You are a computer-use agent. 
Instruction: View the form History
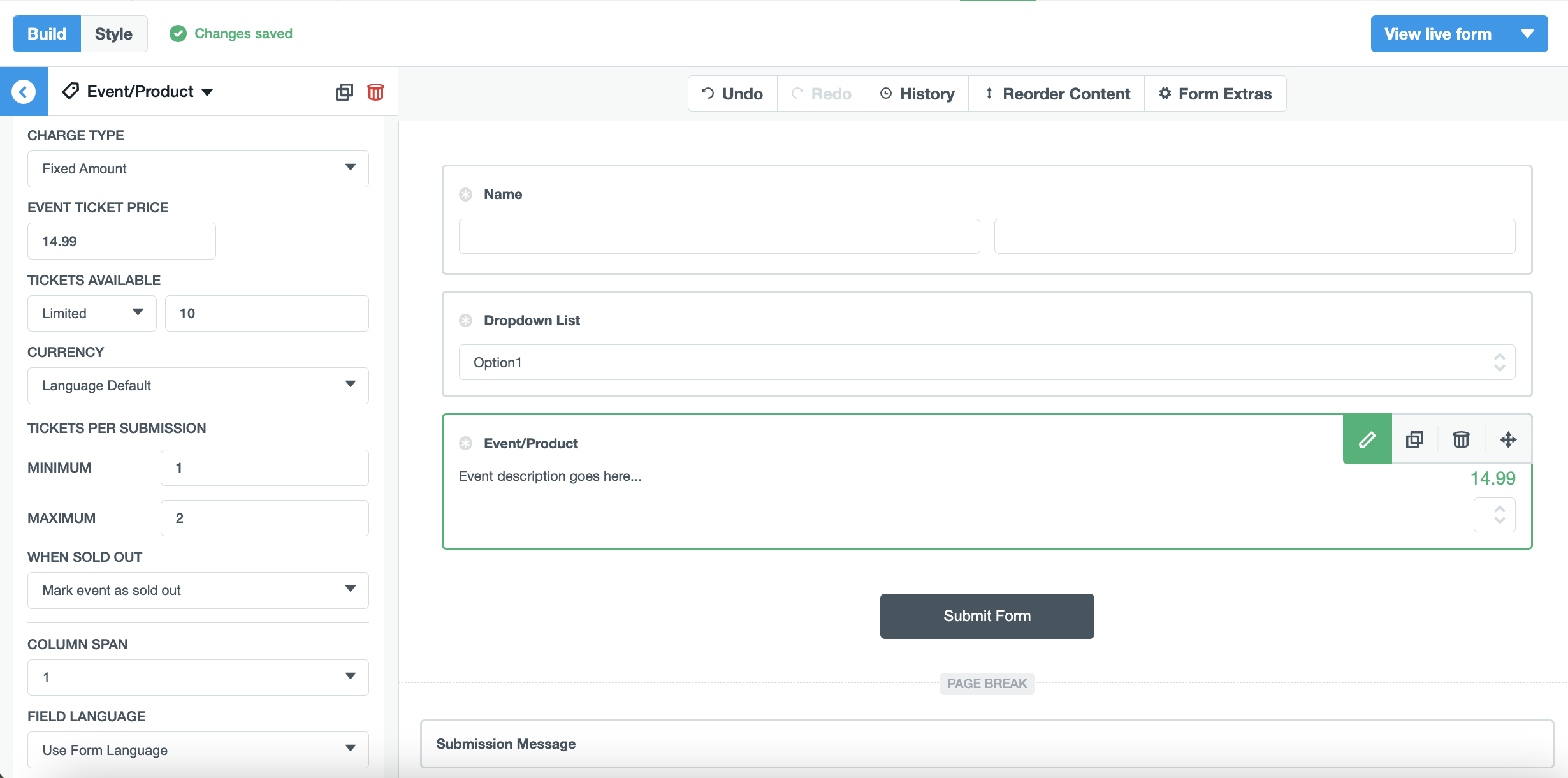tap(917, 93)
